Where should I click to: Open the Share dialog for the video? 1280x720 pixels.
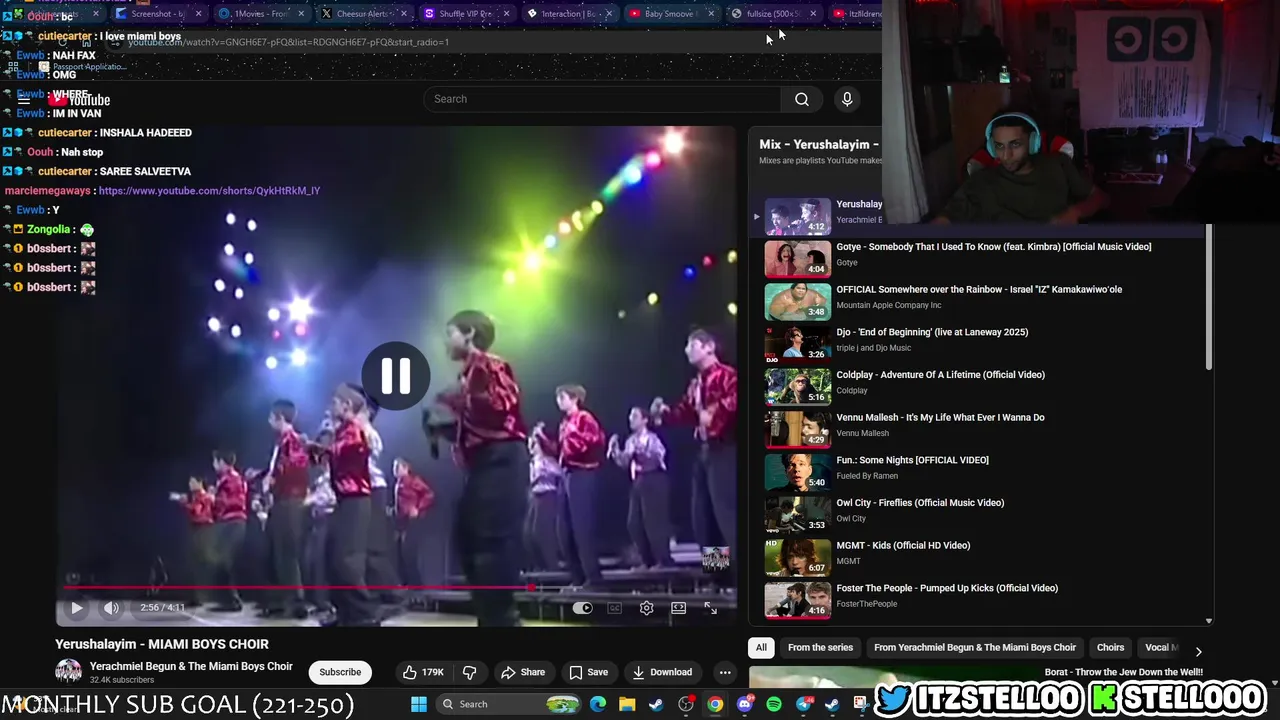(523, 672)
